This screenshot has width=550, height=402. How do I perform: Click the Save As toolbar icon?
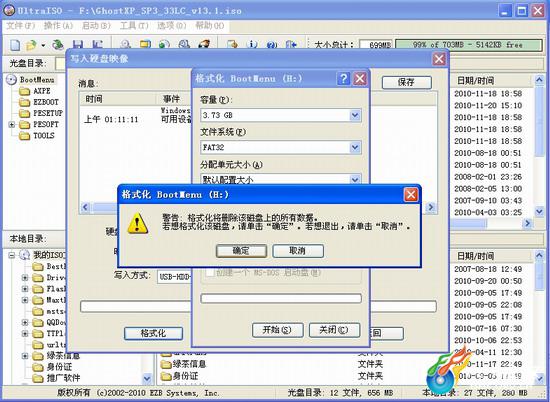click(x=97, y=45)
